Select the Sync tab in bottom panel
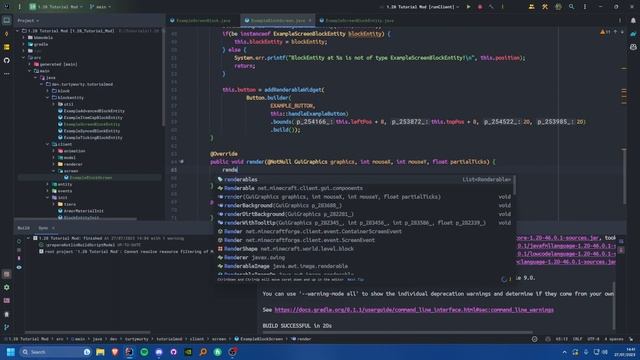The width and height of the screenshot is (640, 360). click(43, 228)
